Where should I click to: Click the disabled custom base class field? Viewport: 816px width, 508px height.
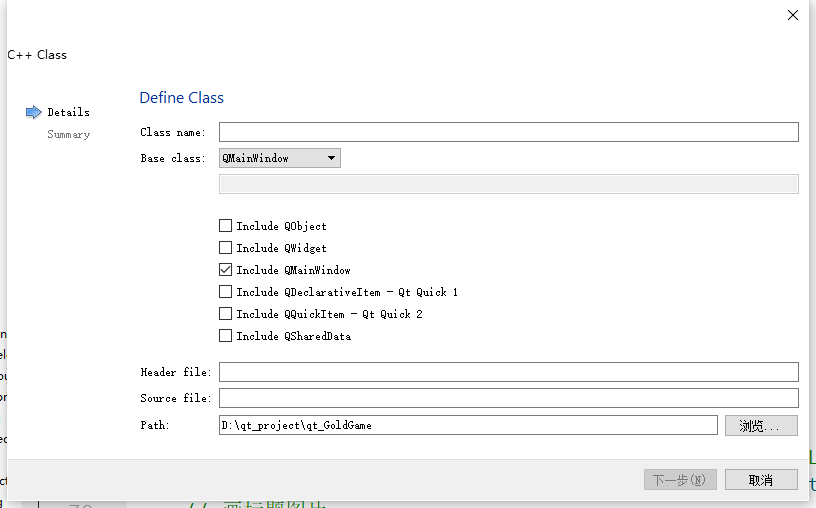pyautogui.click(x=508, y=184)
